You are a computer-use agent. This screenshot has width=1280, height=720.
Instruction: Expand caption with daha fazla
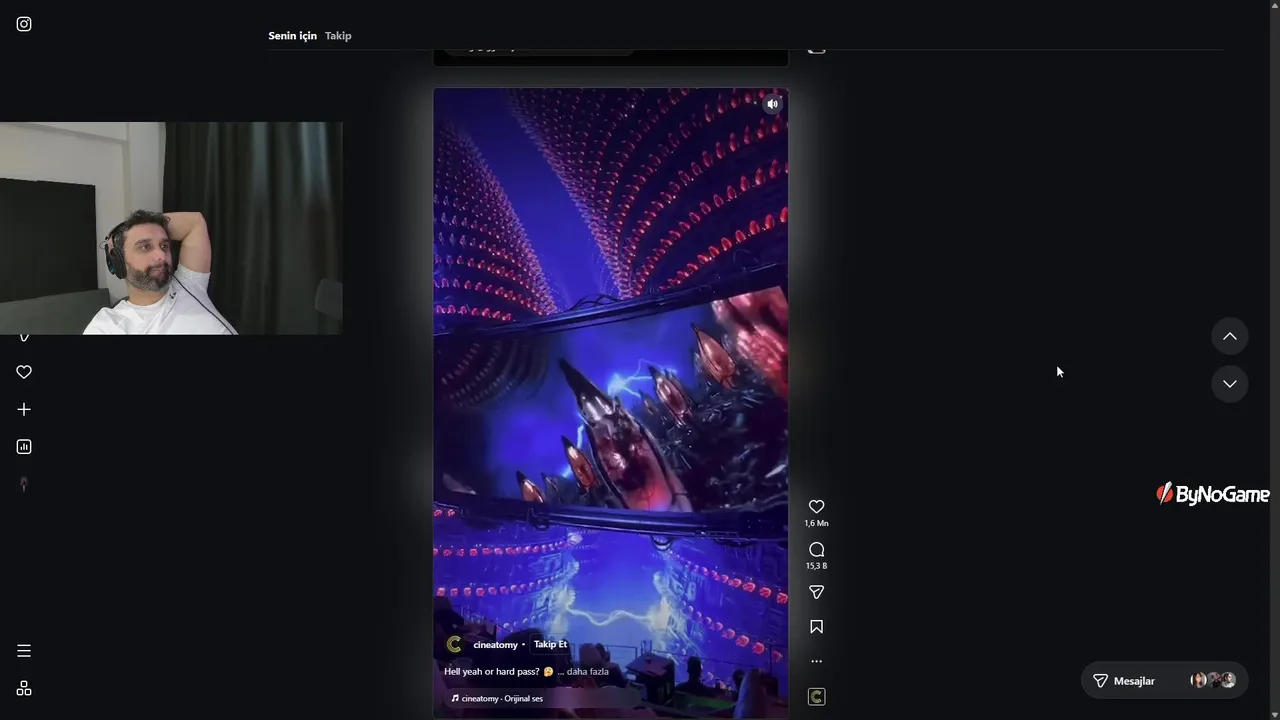tap(587, 672)
